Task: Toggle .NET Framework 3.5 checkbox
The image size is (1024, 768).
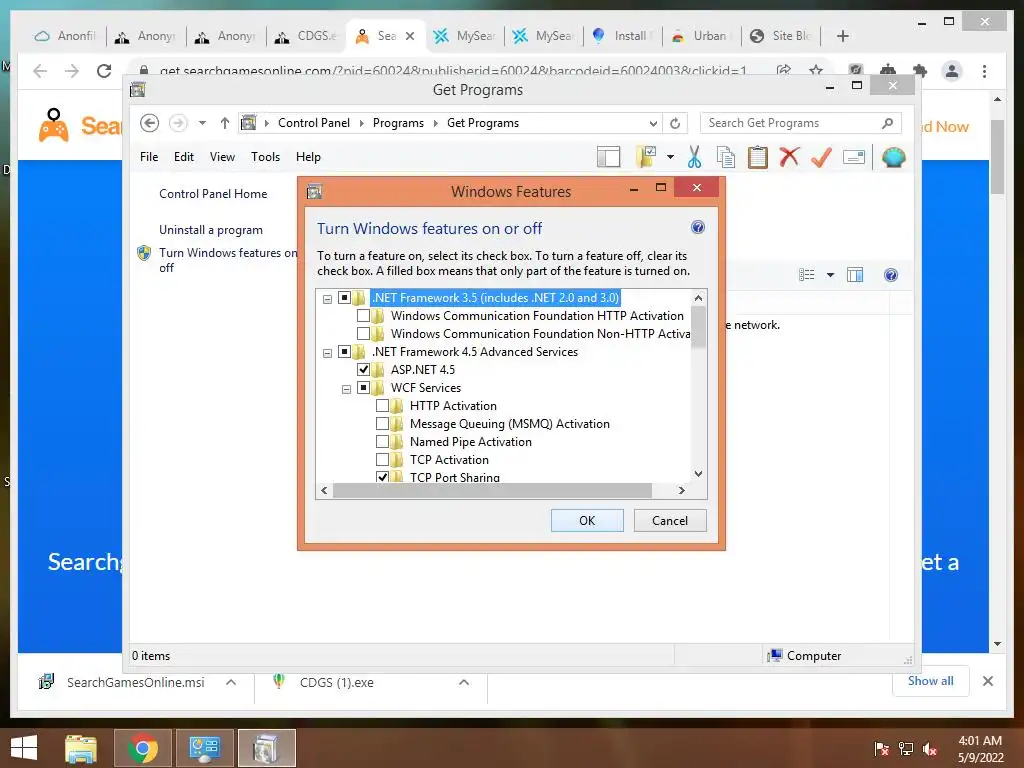Action: (344, 298)
